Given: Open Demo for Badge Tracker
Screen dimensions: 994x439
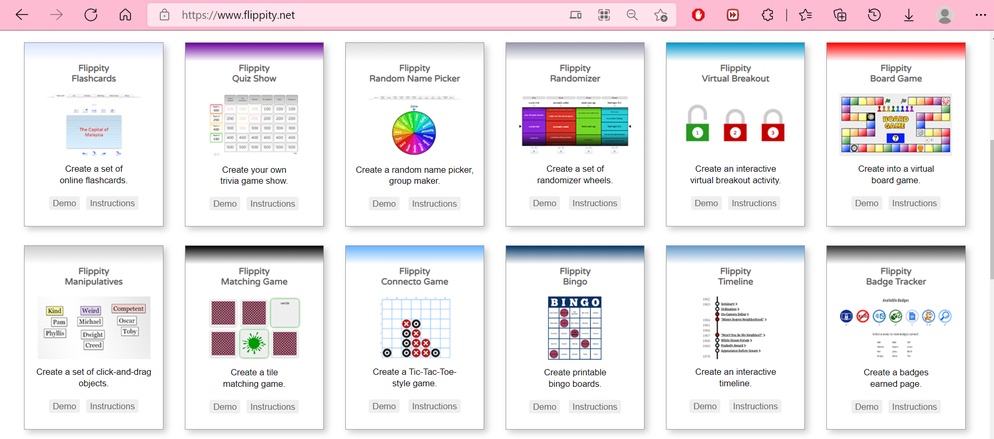Looking at the screenshot, I should click(x=867, y=406).
